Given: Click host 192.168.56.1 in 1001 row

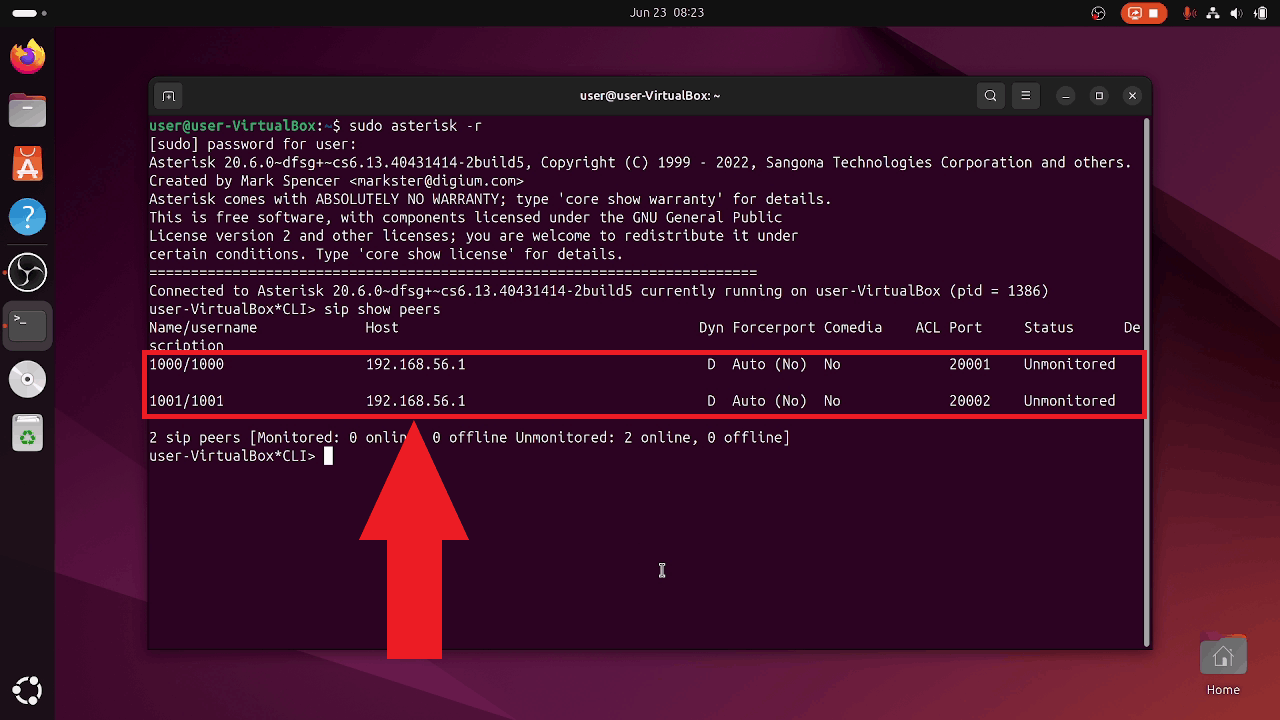Looking at the screenshot, I should coord(415,401).
